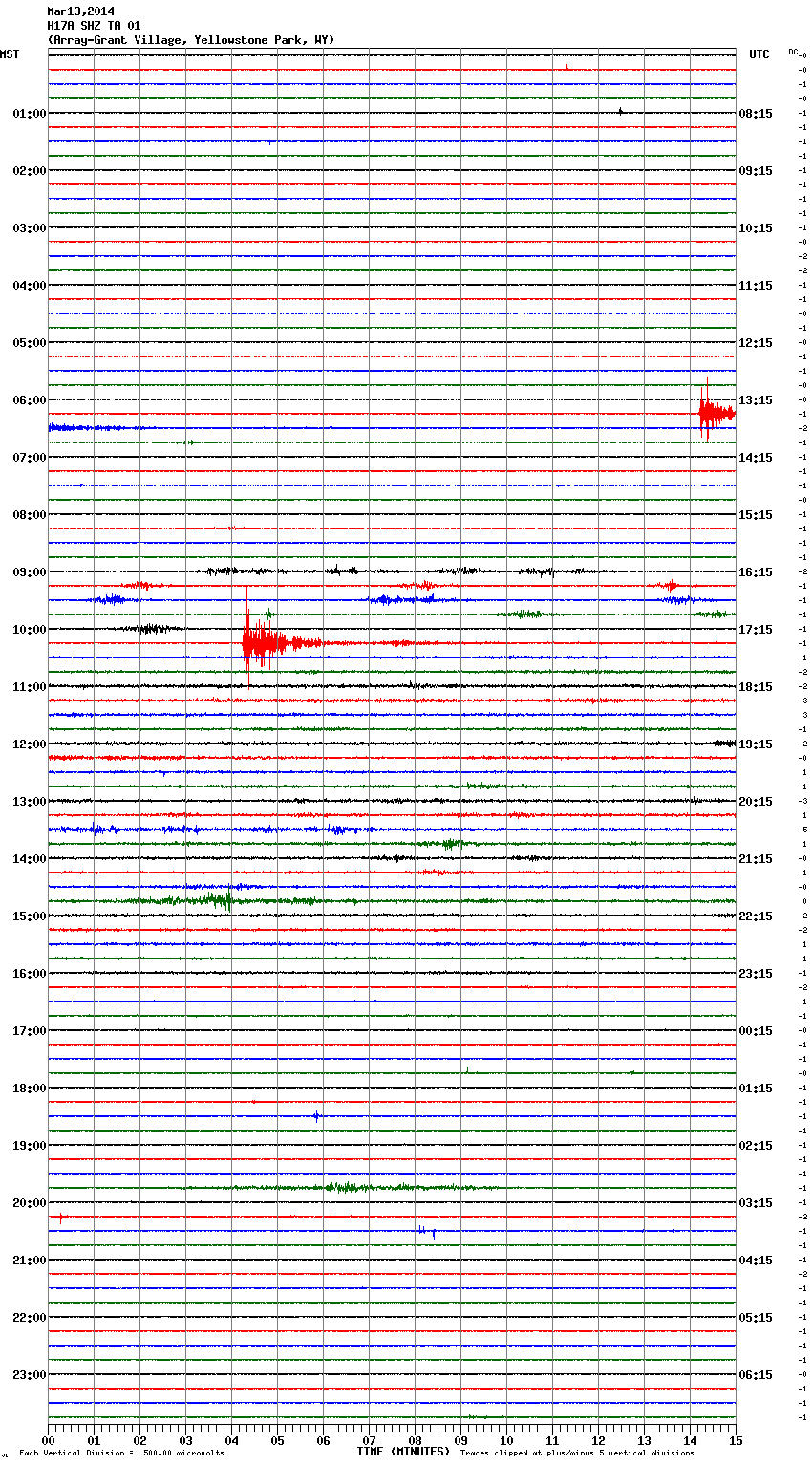Click the TIME (MINUTES) axis title
Image resolution: width=812 pixels, height=1466 pixels.
coord(403,1452)
